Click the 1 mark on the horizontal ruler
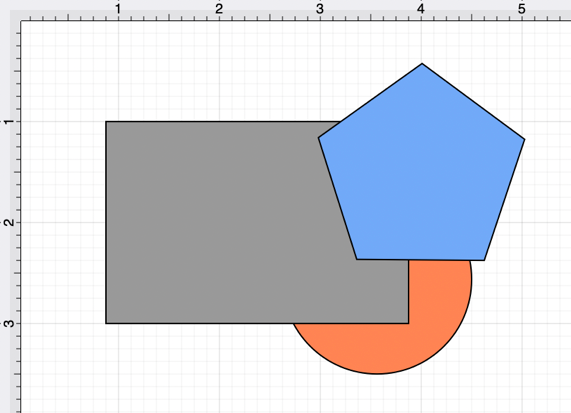 click(x=118, y=9)
